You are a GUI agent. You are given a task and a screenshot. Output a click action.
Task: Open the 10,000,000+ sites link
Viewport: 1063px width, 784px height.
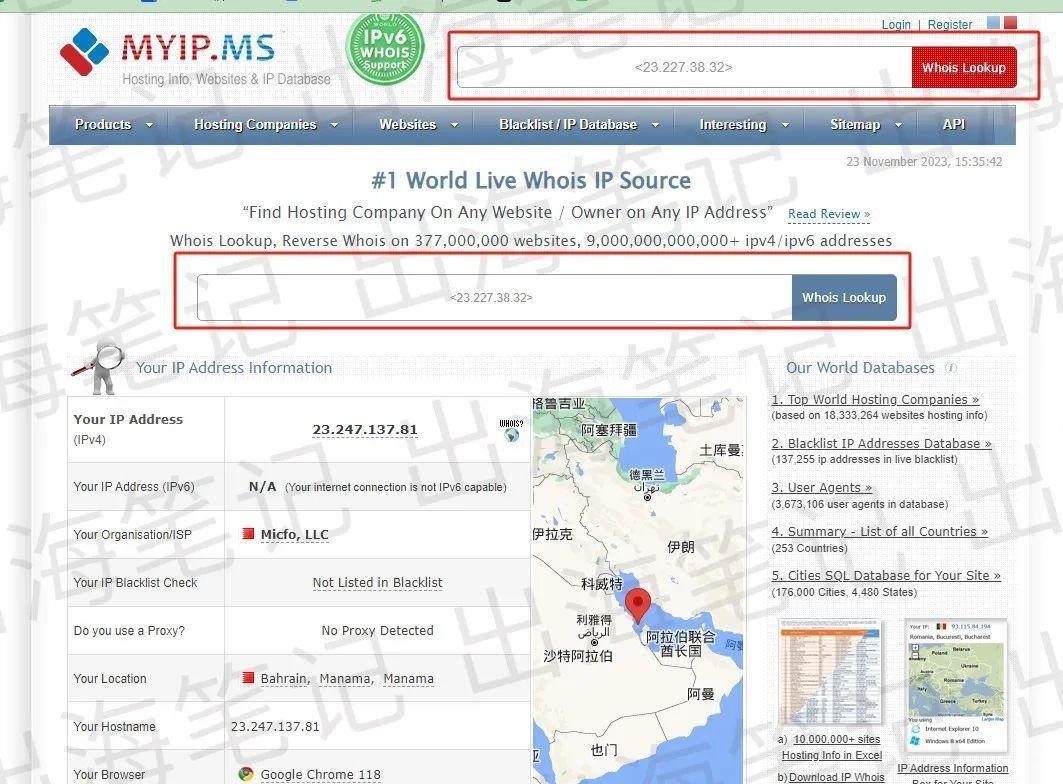[x=837, y=739]
